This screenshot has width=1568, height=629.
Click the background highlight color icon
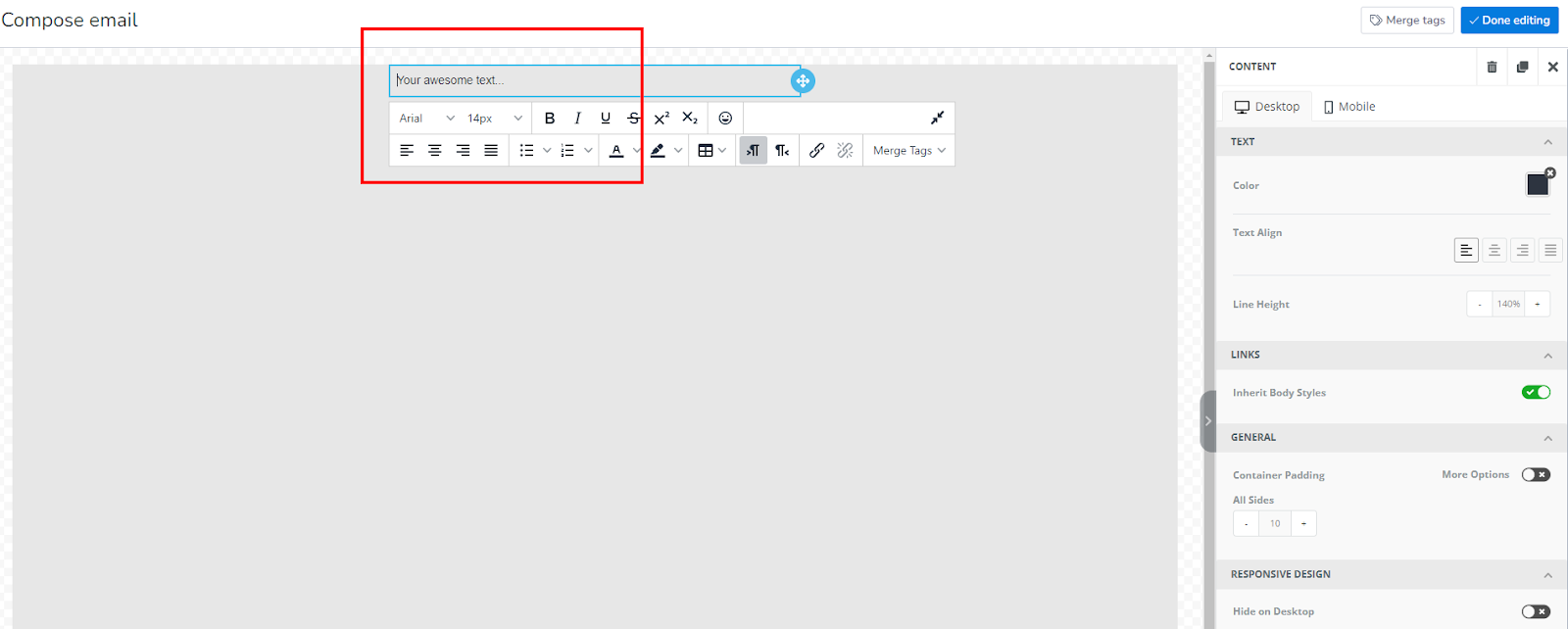658,151
